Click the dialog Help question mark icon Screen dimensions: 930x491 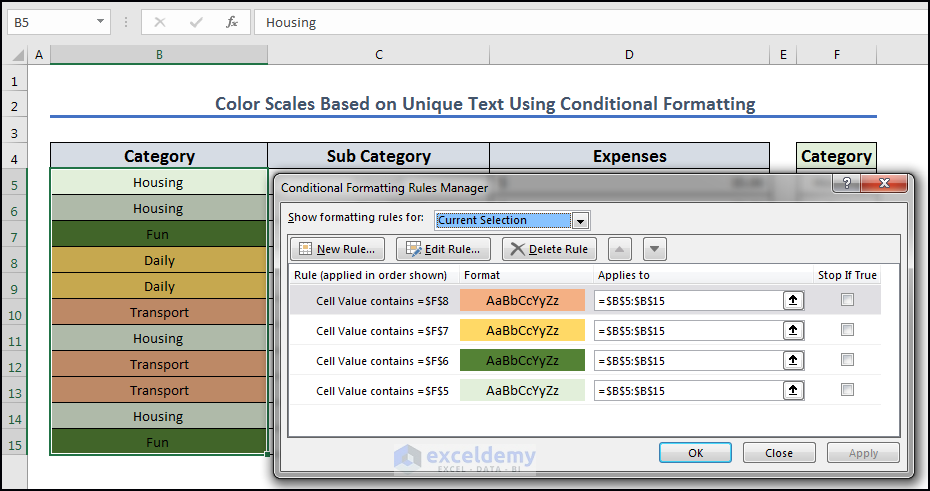(846, 184)
